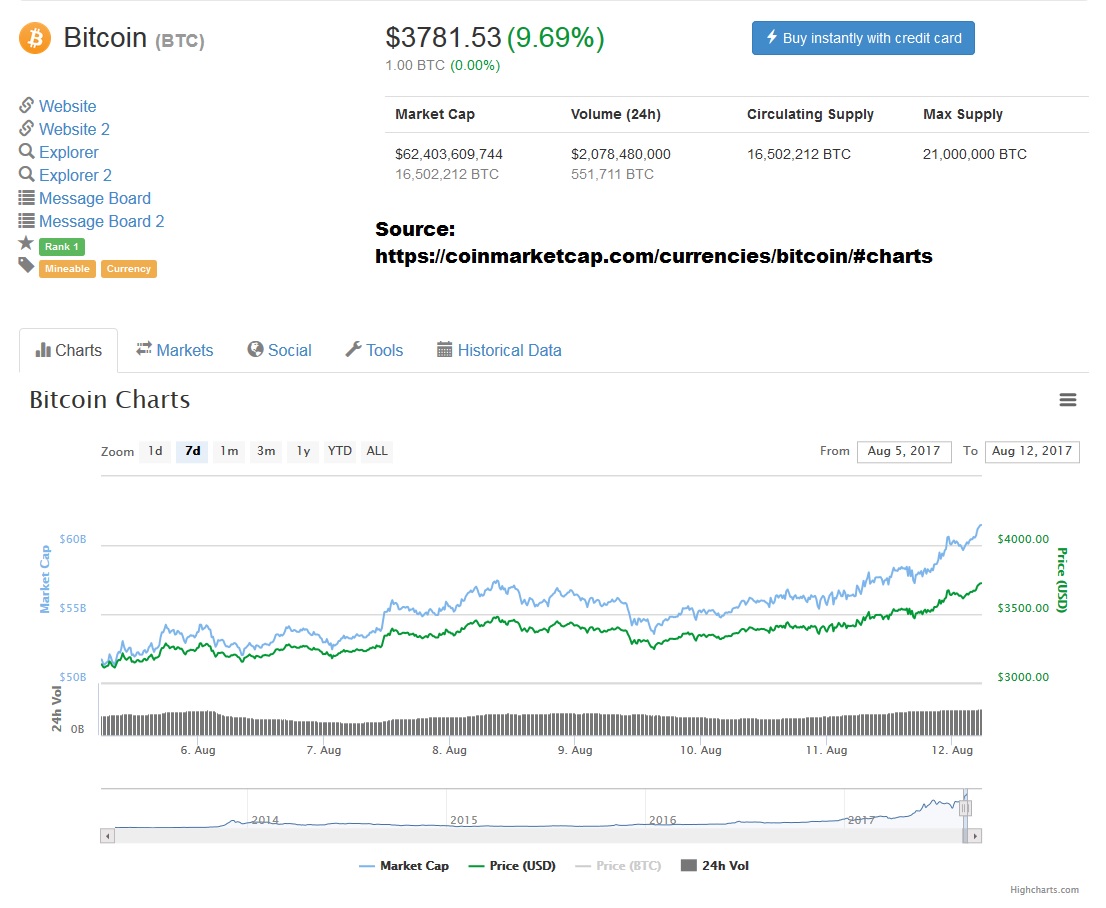Viewport: 1106px width, 908px height.
Task: Select the ALL zoom range
Action: tap(377, 451)
